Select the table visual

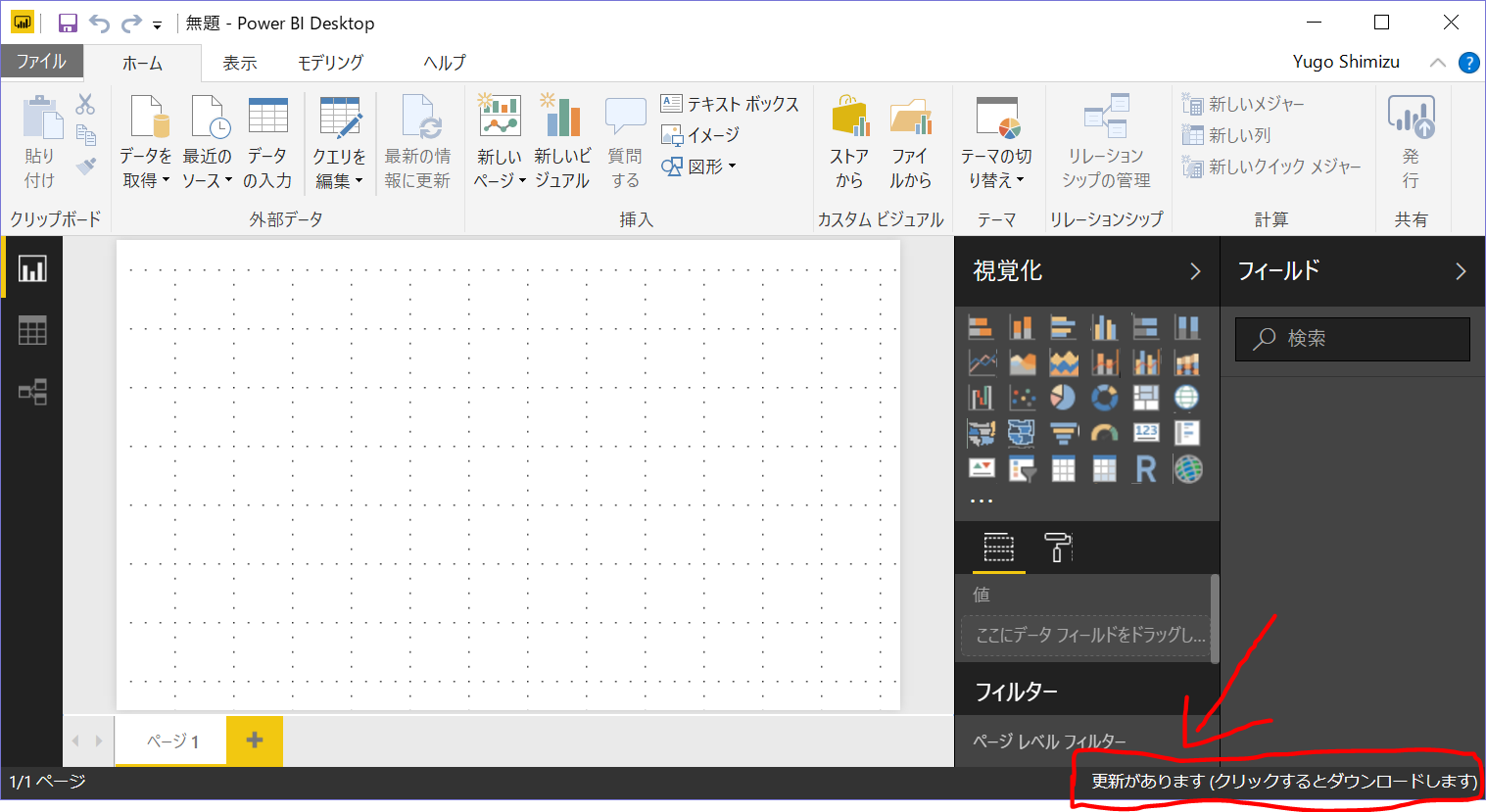click(1063, 469)
